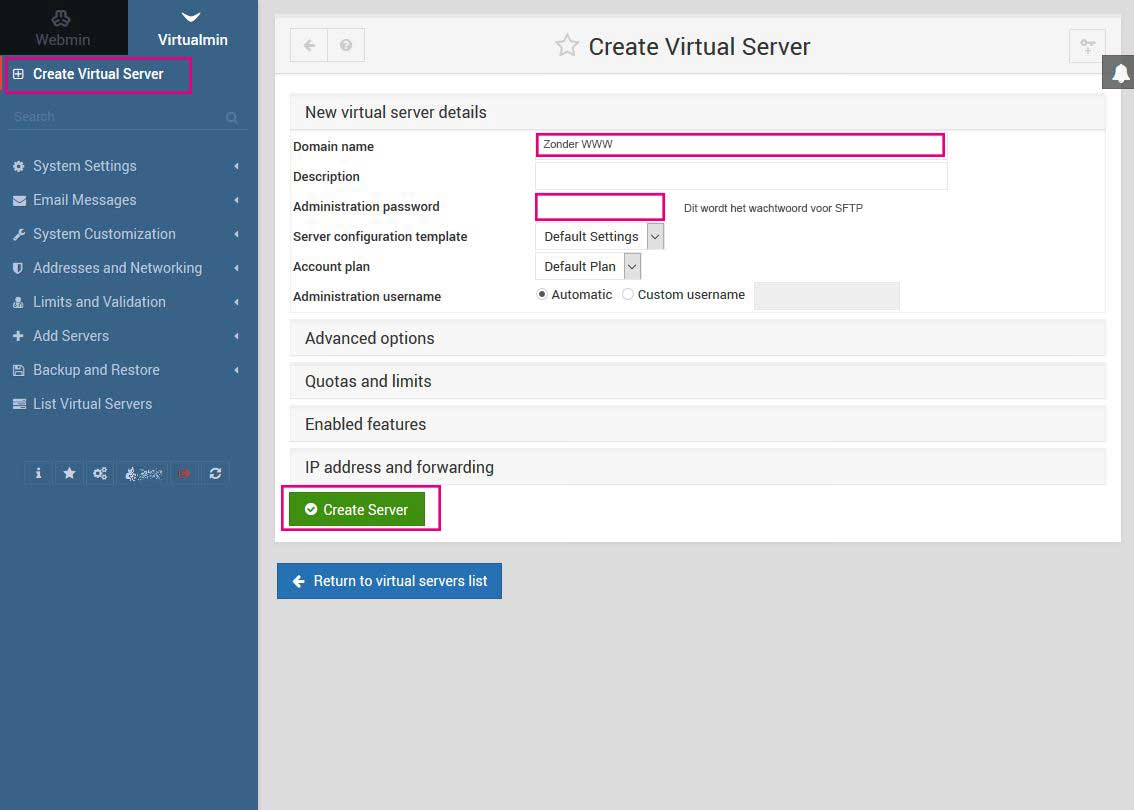Select the Automatic username radio button
The image size is (1134, 810).
click(x=542, y=294)
